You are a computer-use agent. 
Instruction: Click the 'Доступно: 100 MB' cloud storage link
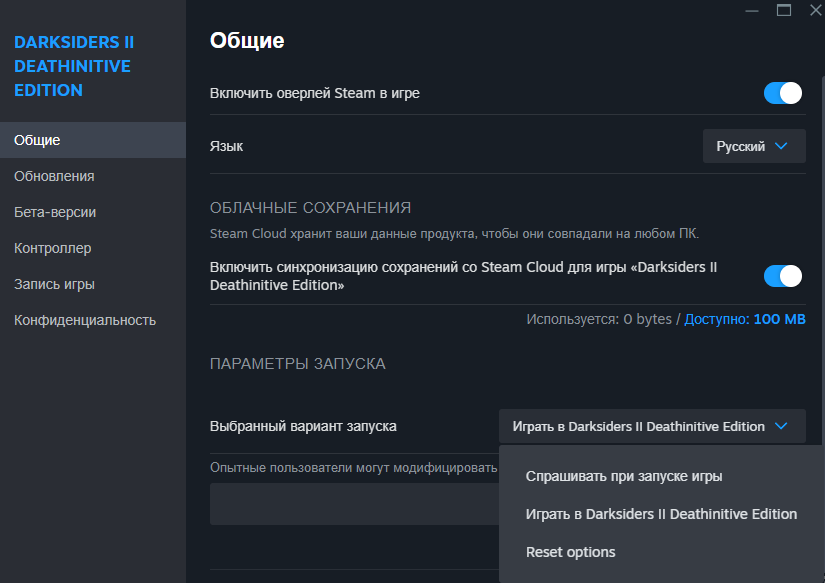pyautogui.click(x=744, y=319)
